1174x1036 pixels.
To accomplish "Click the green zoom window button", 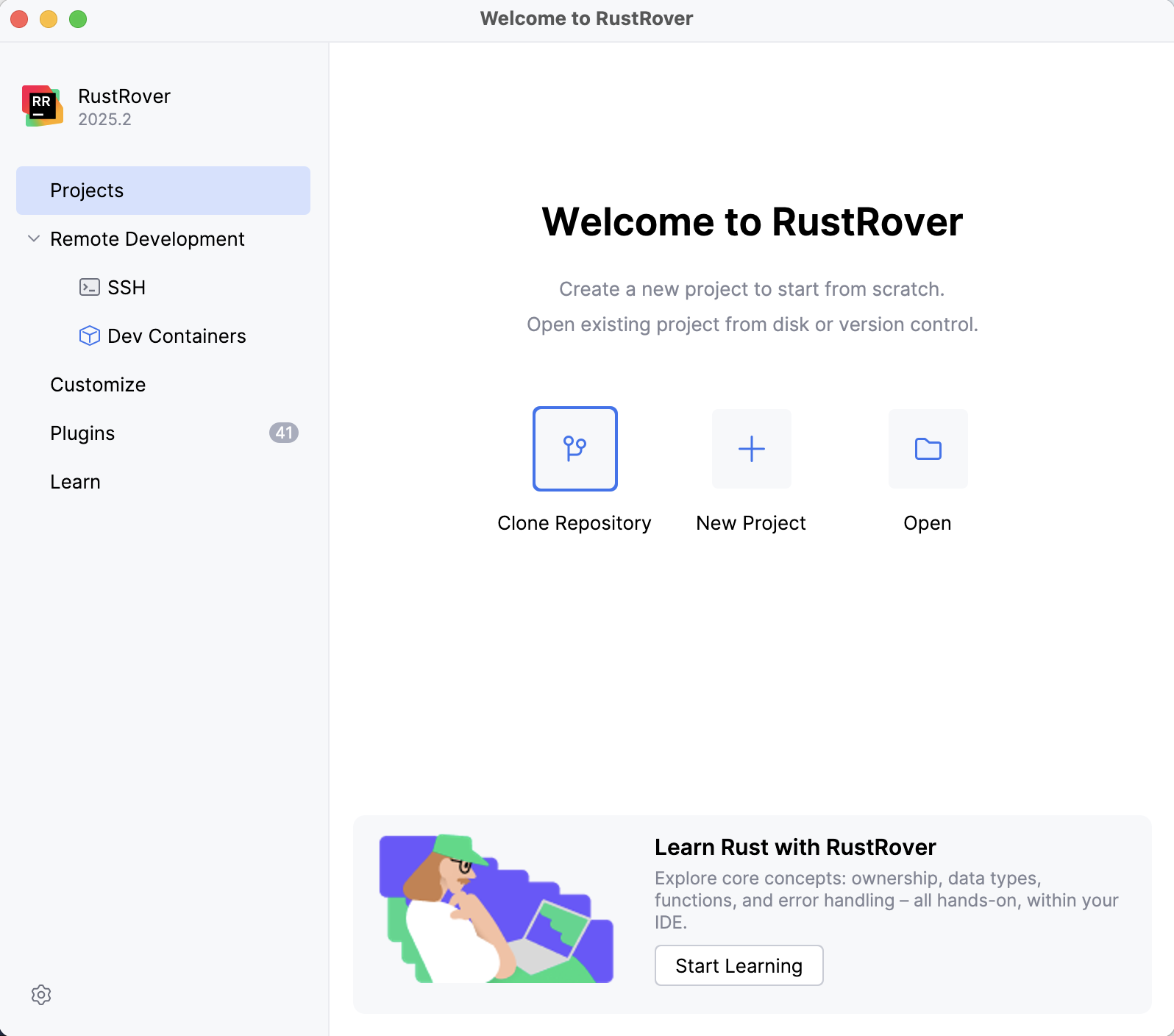I will 78,19.
